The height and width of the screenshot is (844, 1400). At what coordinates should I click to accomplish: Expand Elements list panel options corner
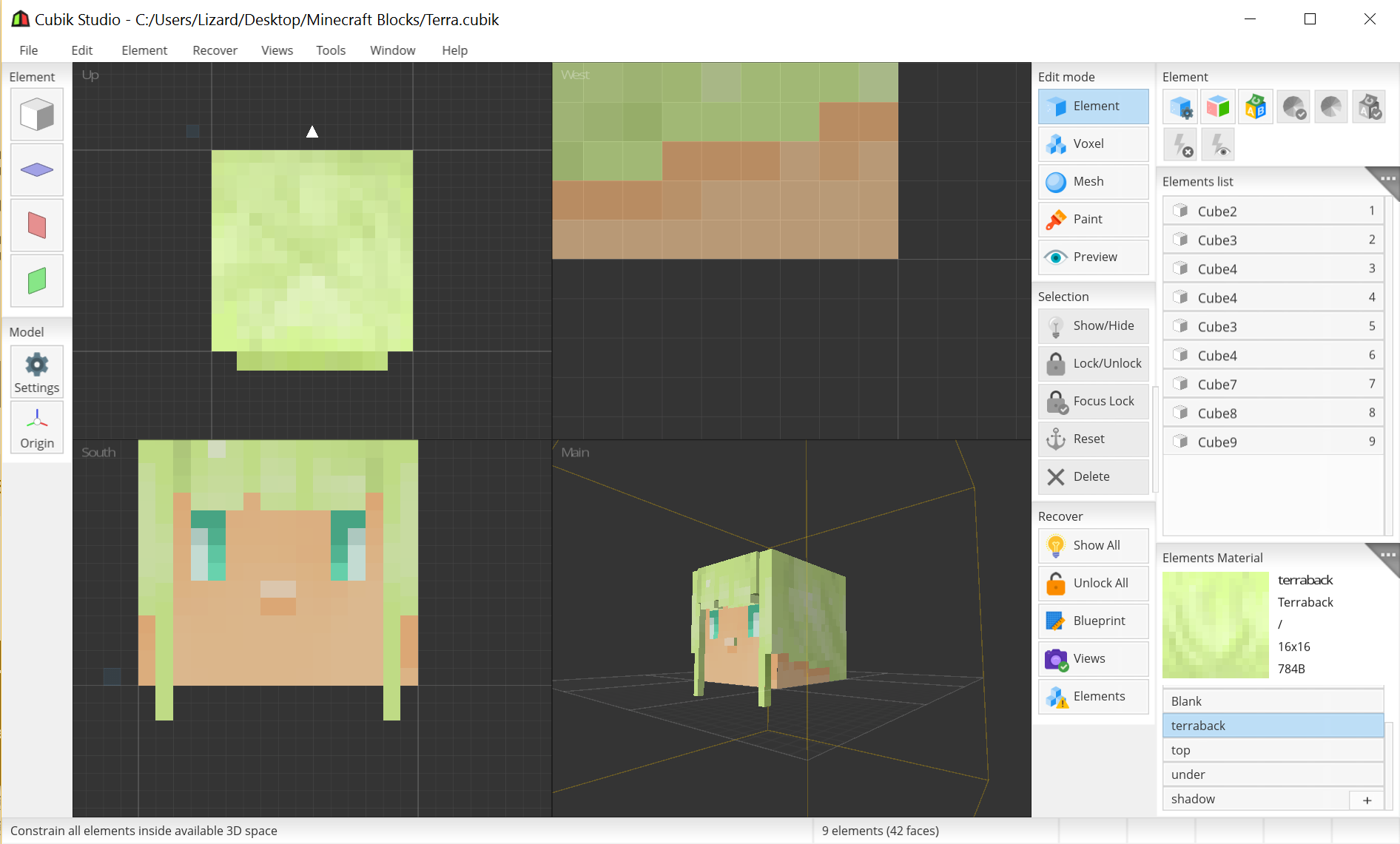click(x=1387, y=179)
